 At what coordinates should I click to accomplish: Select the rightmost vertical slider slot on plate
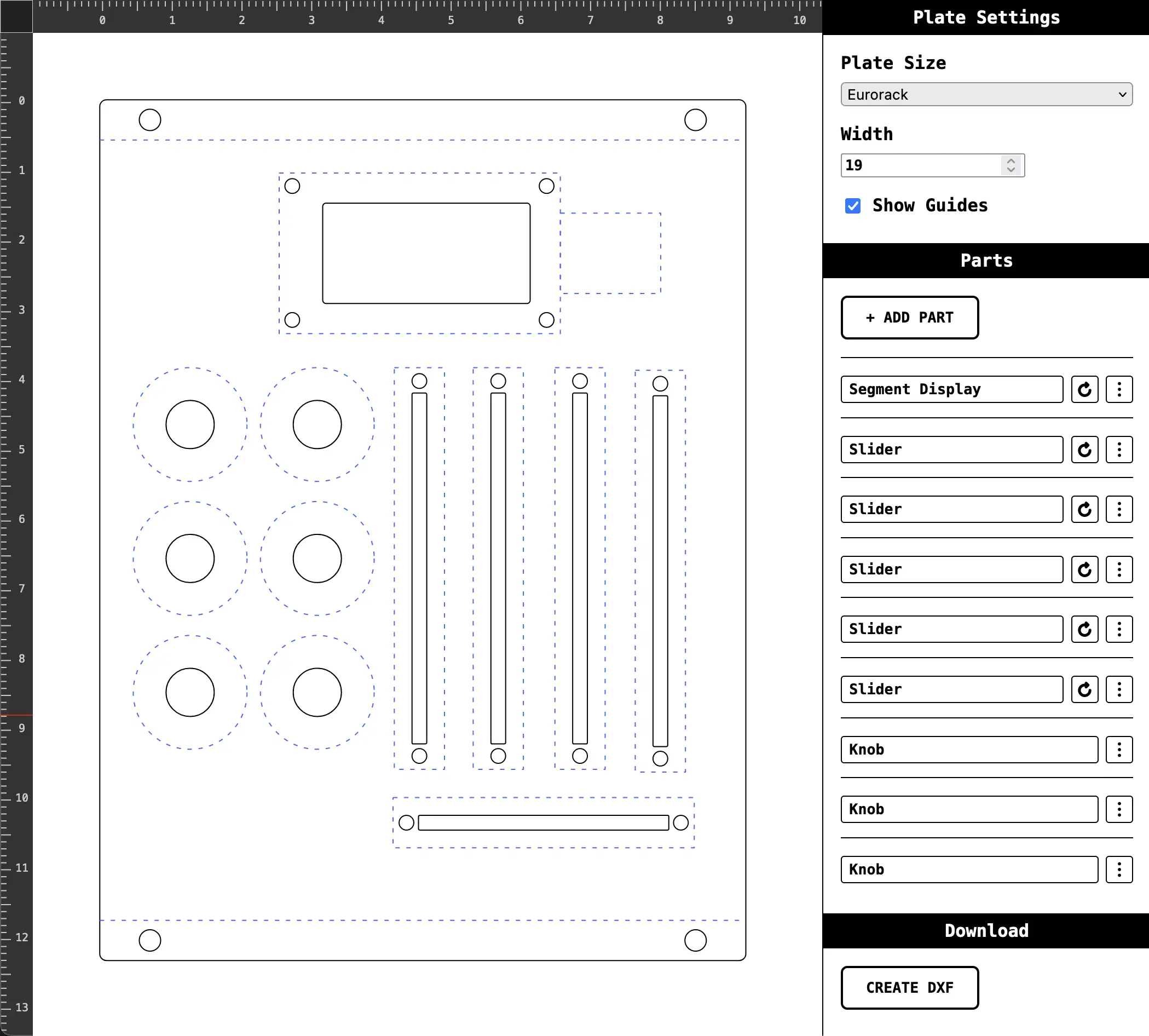coord(660,571)
